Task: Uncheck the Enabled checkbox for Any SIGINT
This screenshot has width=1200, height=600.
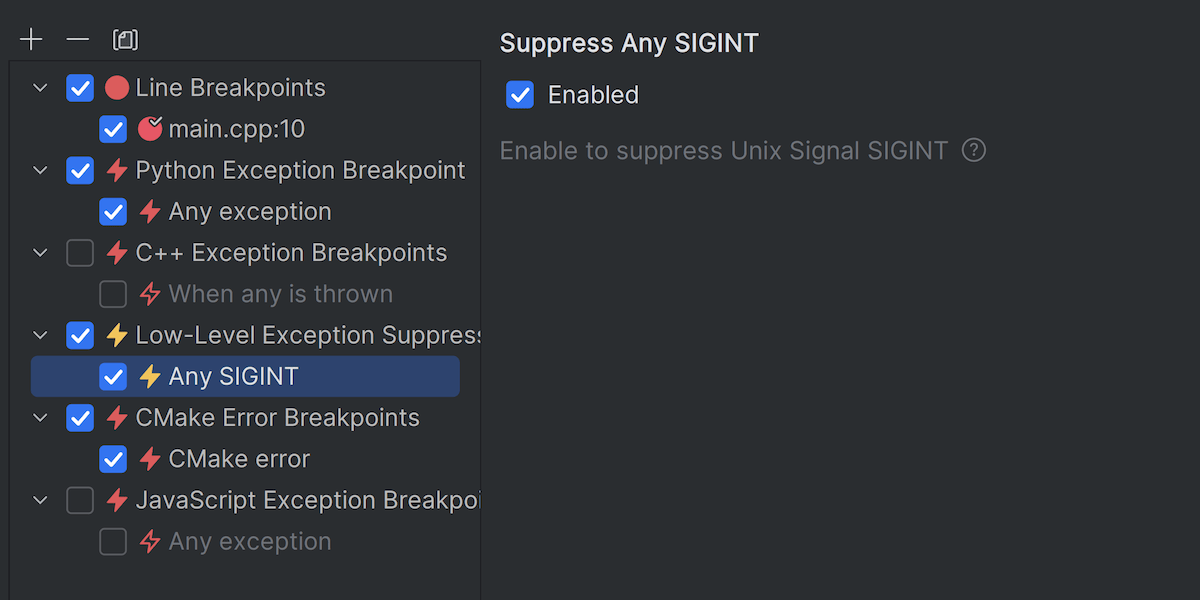Action: pos(520,95)
